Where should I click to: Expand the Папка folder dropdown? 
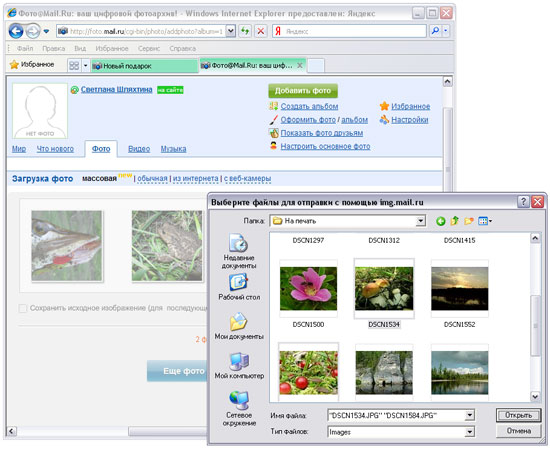(x=420, y=221)
